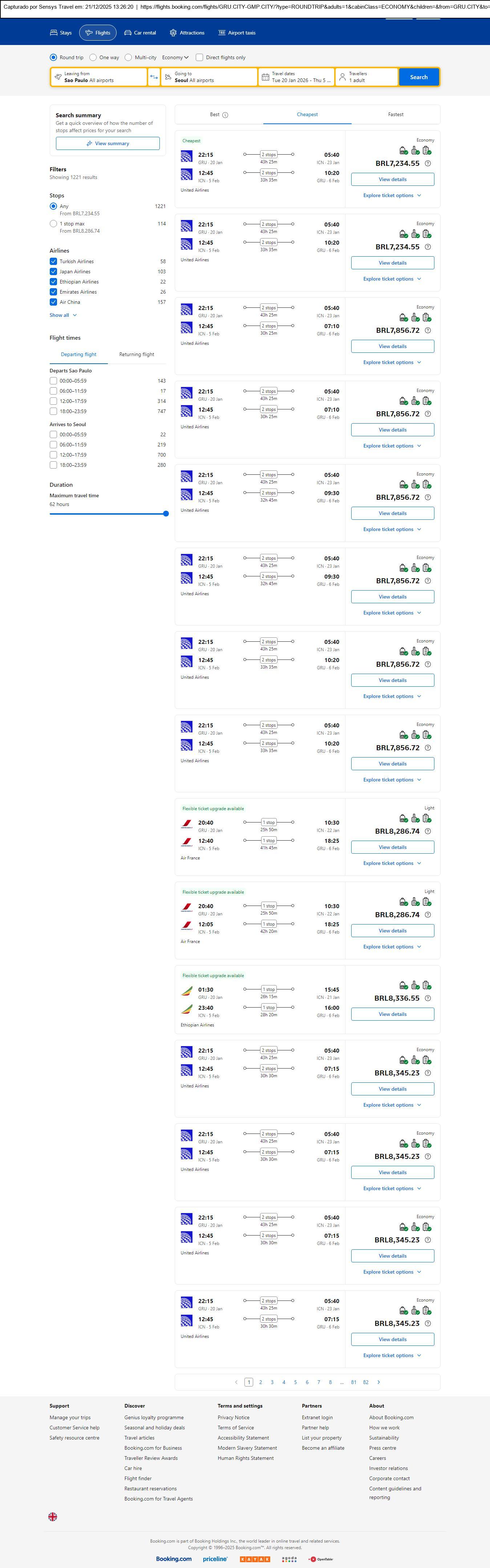Viewport: 490px width, 1568px height.
Task: Expand the Show all airlines list
Action: click(63, 315)
